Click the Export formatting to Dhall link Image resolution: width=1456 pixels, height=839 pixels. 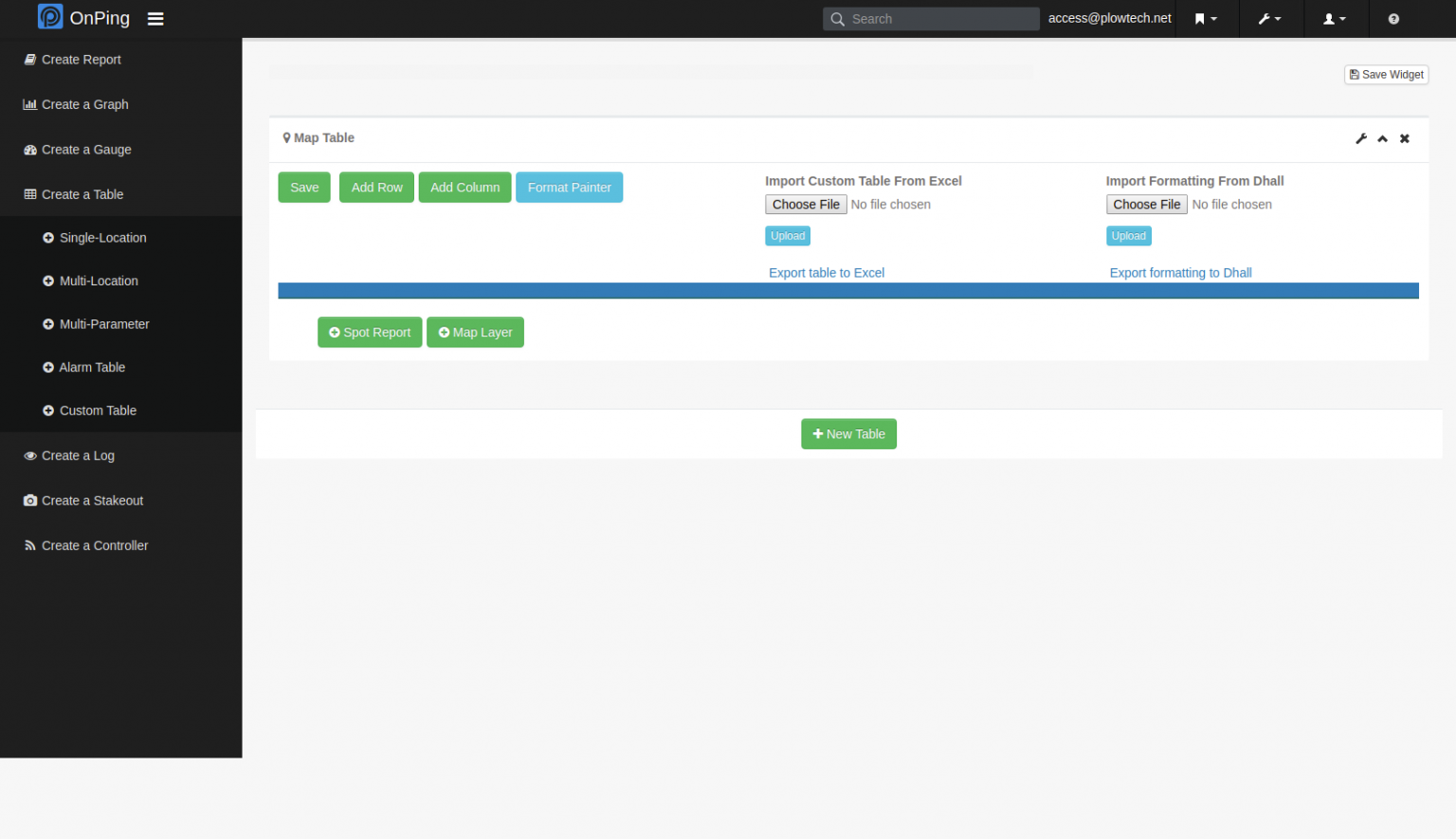[1180, 272]
